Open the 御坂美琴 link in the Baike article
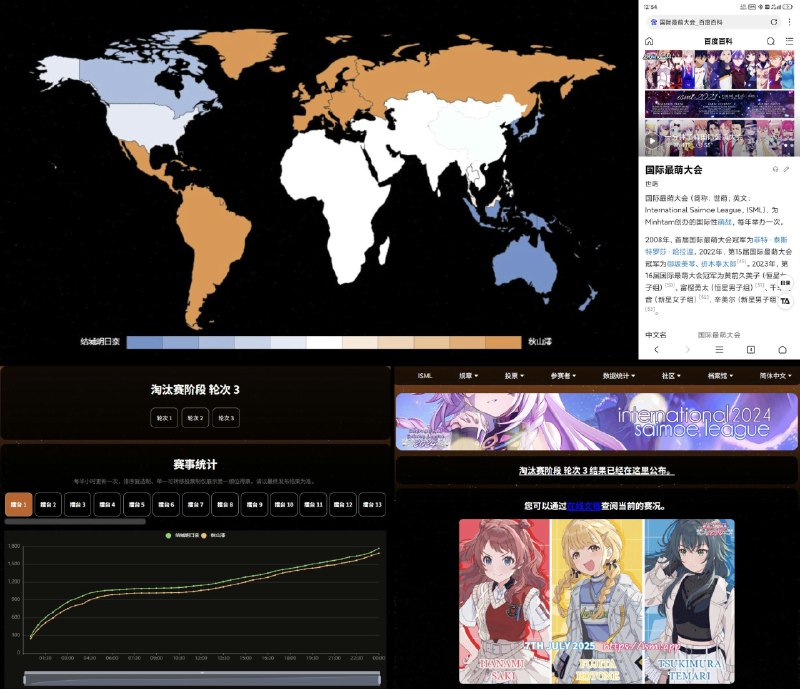 tap(681, 264)
